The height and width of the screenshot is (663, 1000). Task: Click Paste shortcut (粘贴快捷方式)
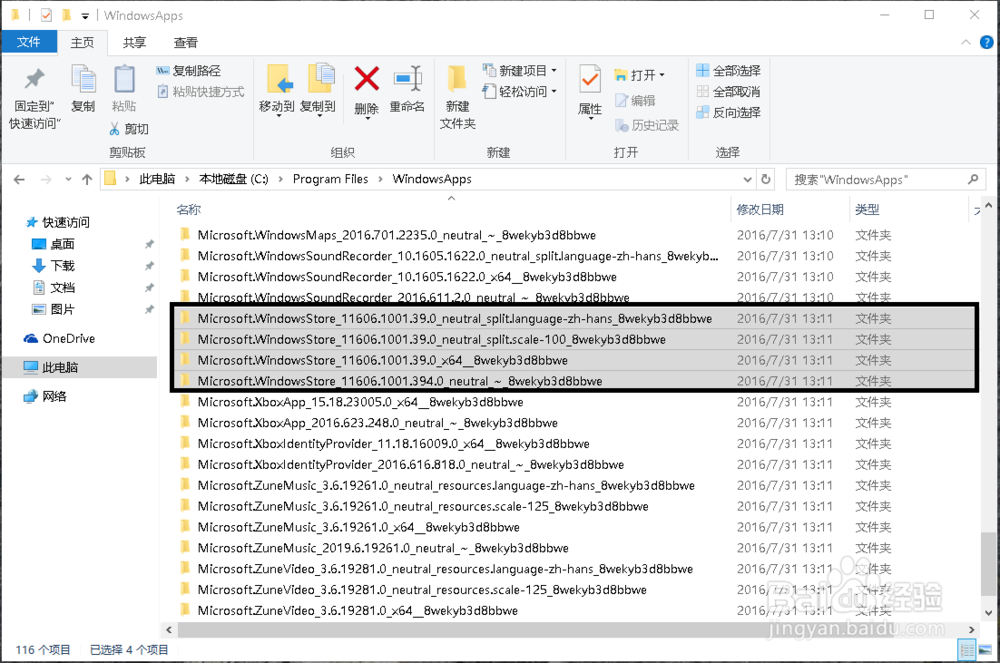click(200, 92)
